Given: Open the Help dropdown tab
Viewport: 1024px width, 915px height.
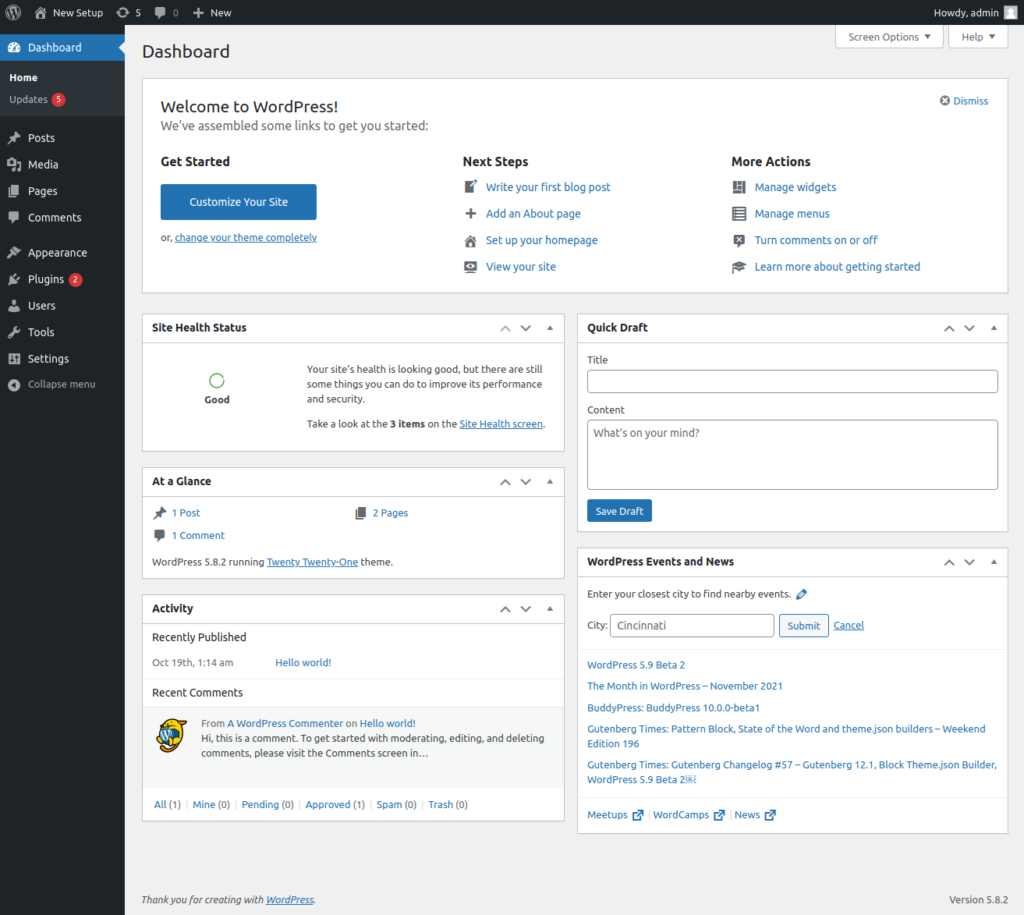Looking at the screenshot, I should pos(978,37).
